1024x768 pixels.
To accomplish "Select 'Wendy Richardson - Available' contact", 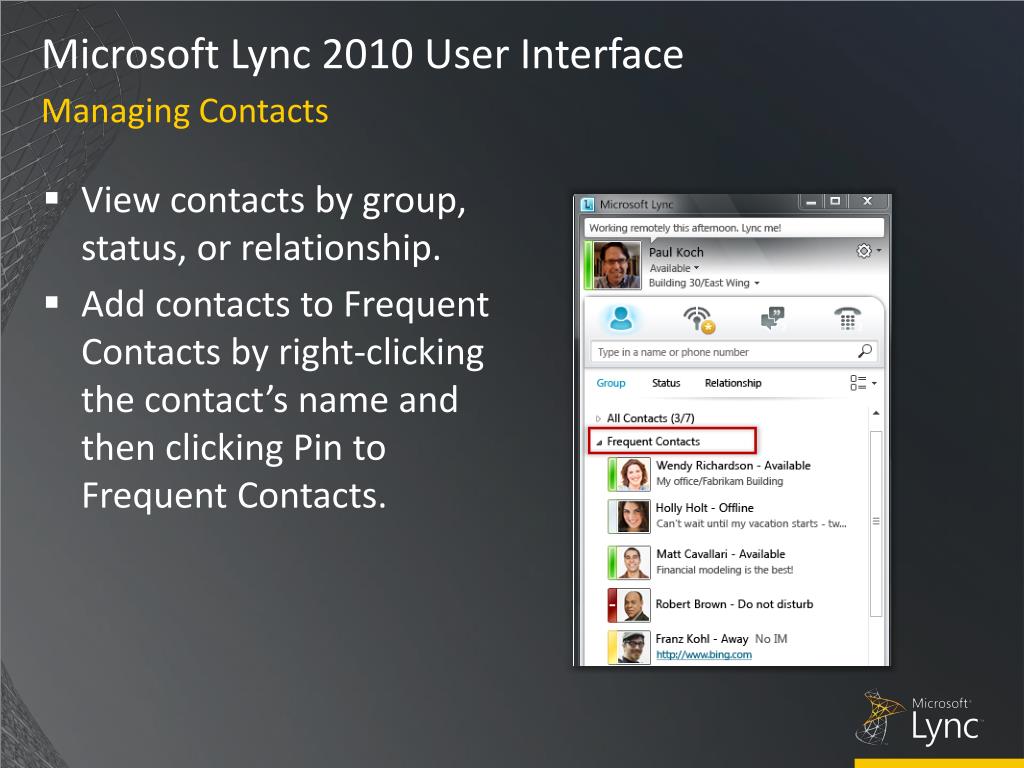I will click(x=733, y=465).
